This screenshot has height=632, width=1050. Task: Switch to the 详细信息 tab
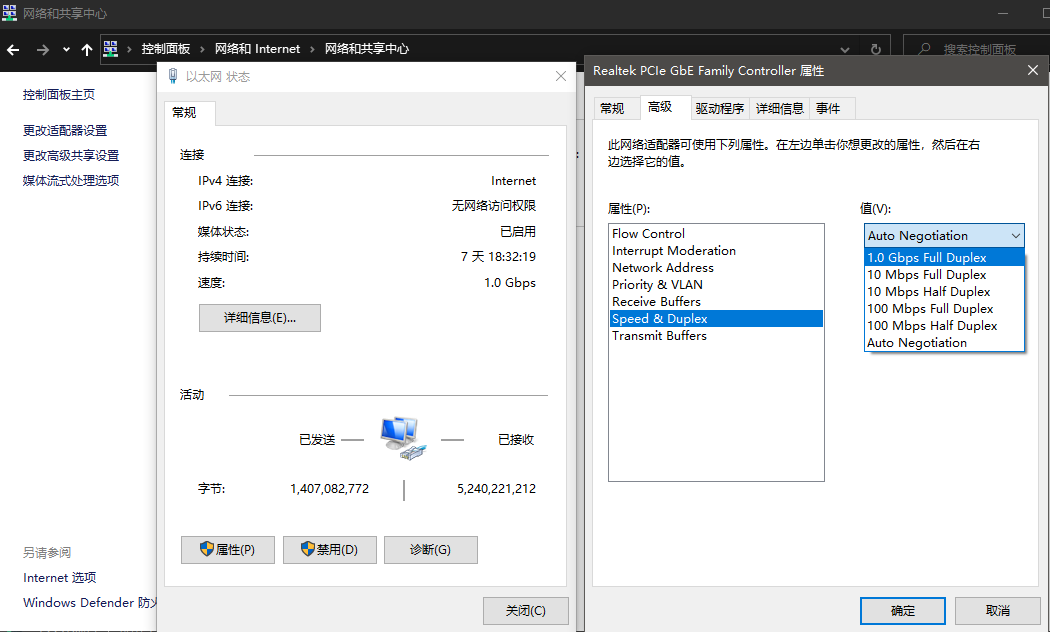(x=780, y=108)
